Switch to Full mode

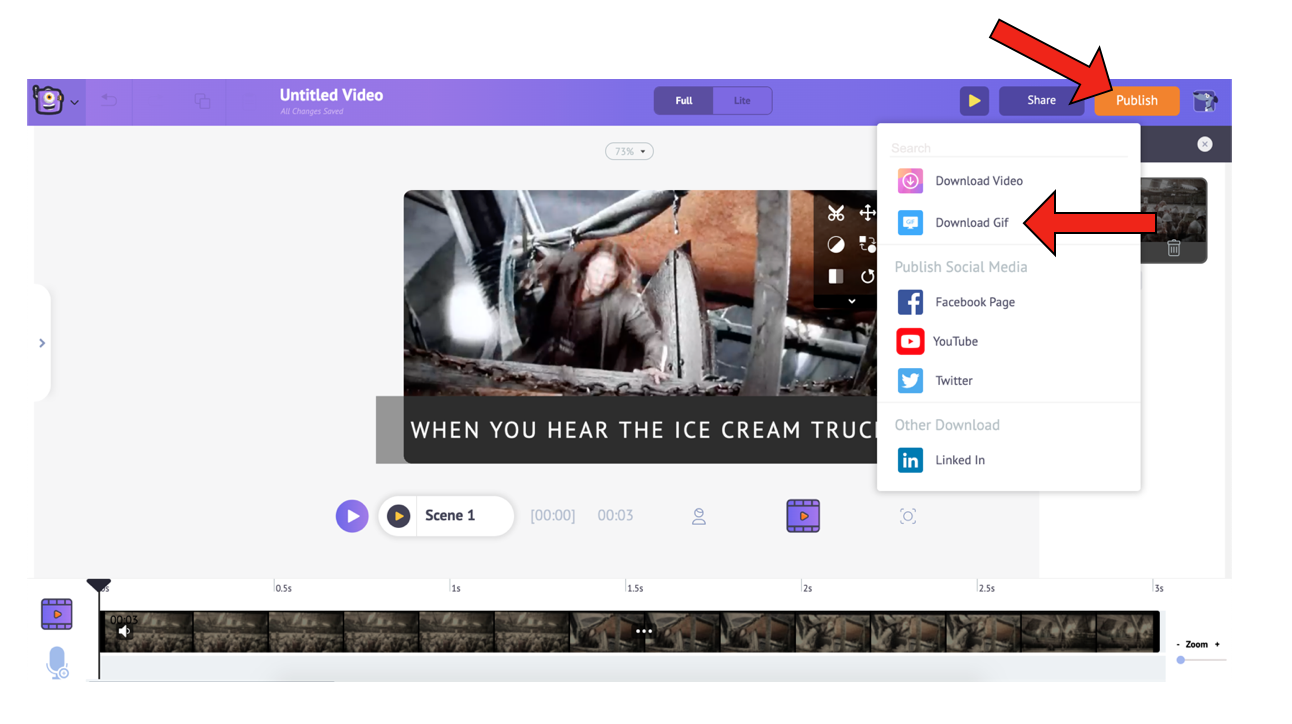684,101
